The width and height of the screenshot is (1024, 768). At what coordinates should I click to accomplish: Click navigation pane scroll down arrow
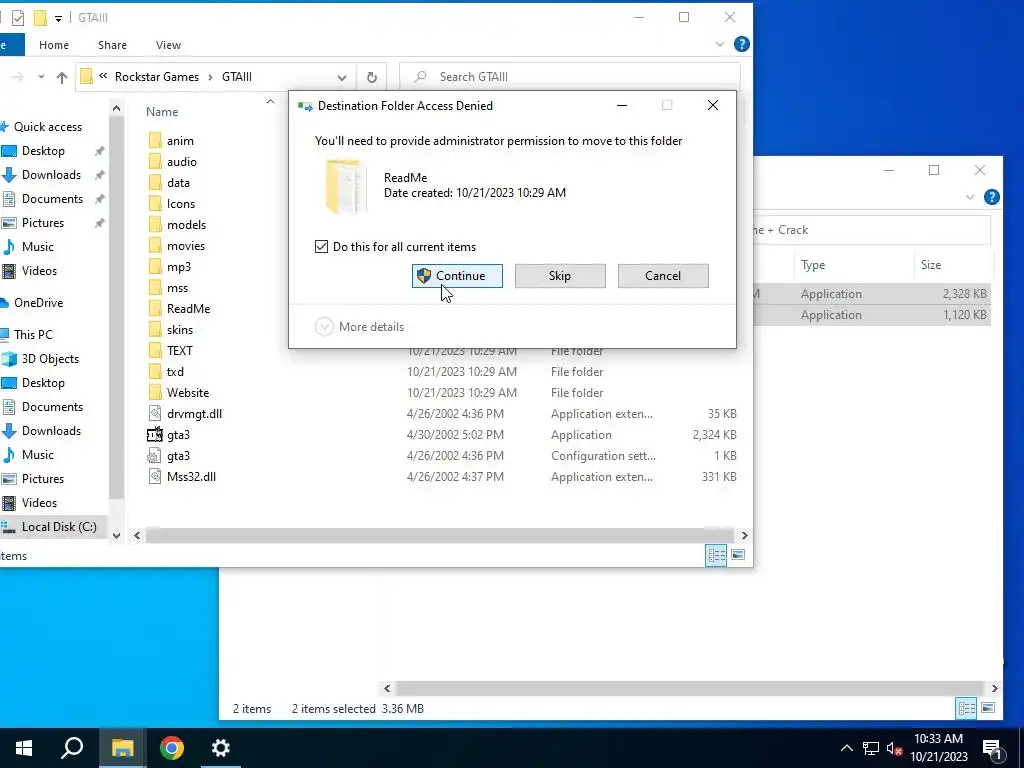(116, 536)
